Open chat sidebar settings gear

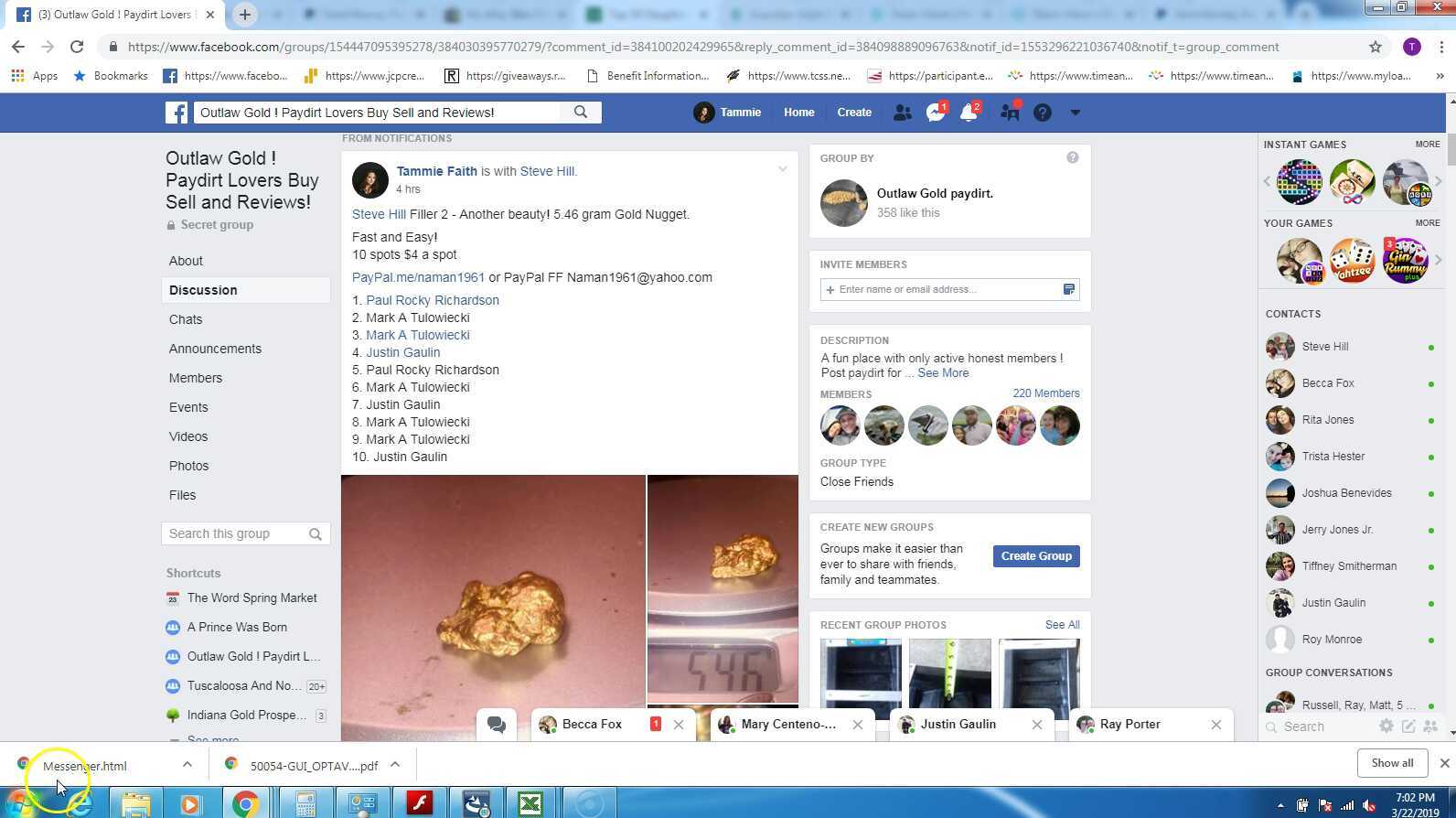(1386, 726)
